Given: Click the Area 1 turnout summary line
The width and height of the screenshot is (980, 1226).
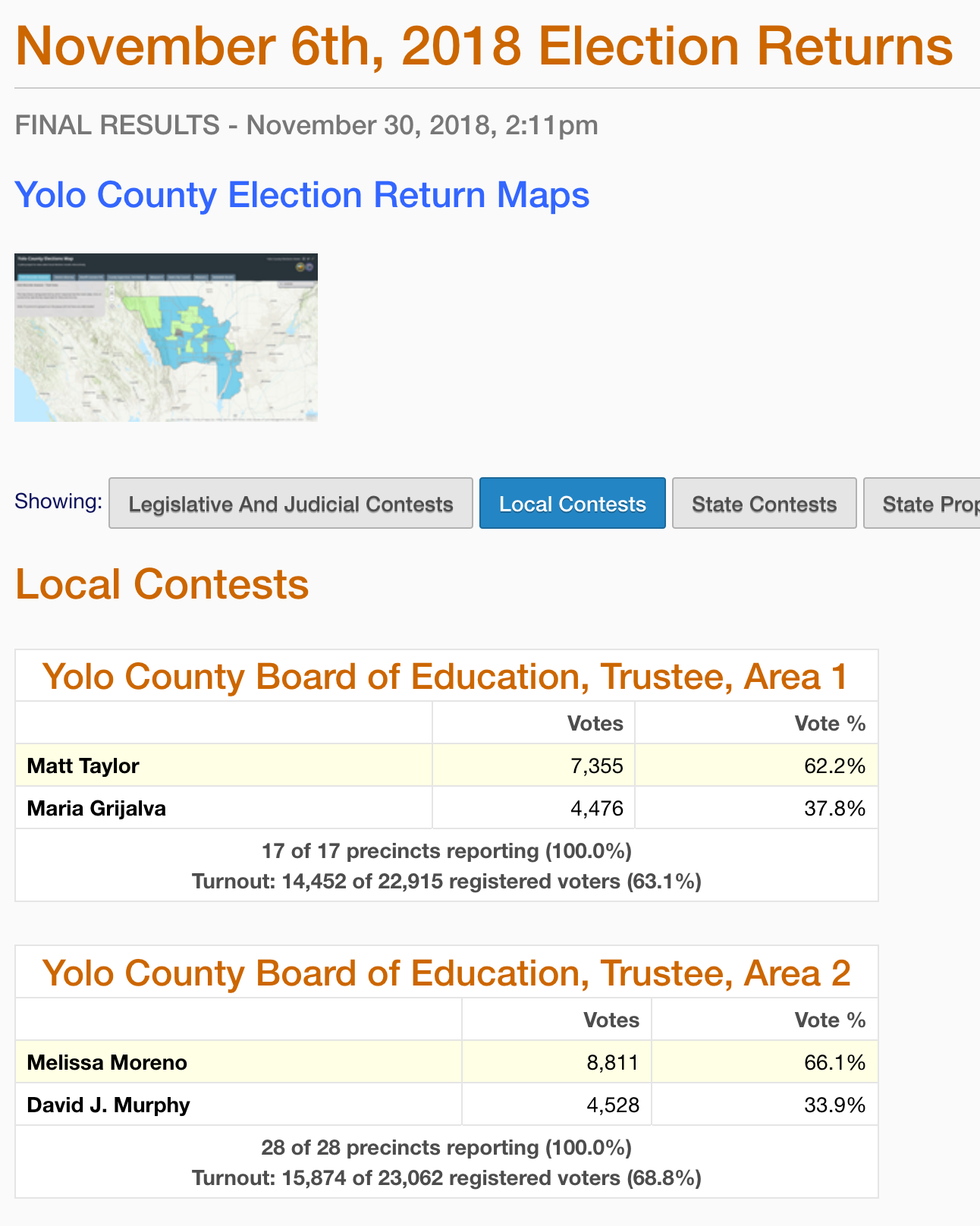Looking at the screenshot, I should tap(446, 882).
